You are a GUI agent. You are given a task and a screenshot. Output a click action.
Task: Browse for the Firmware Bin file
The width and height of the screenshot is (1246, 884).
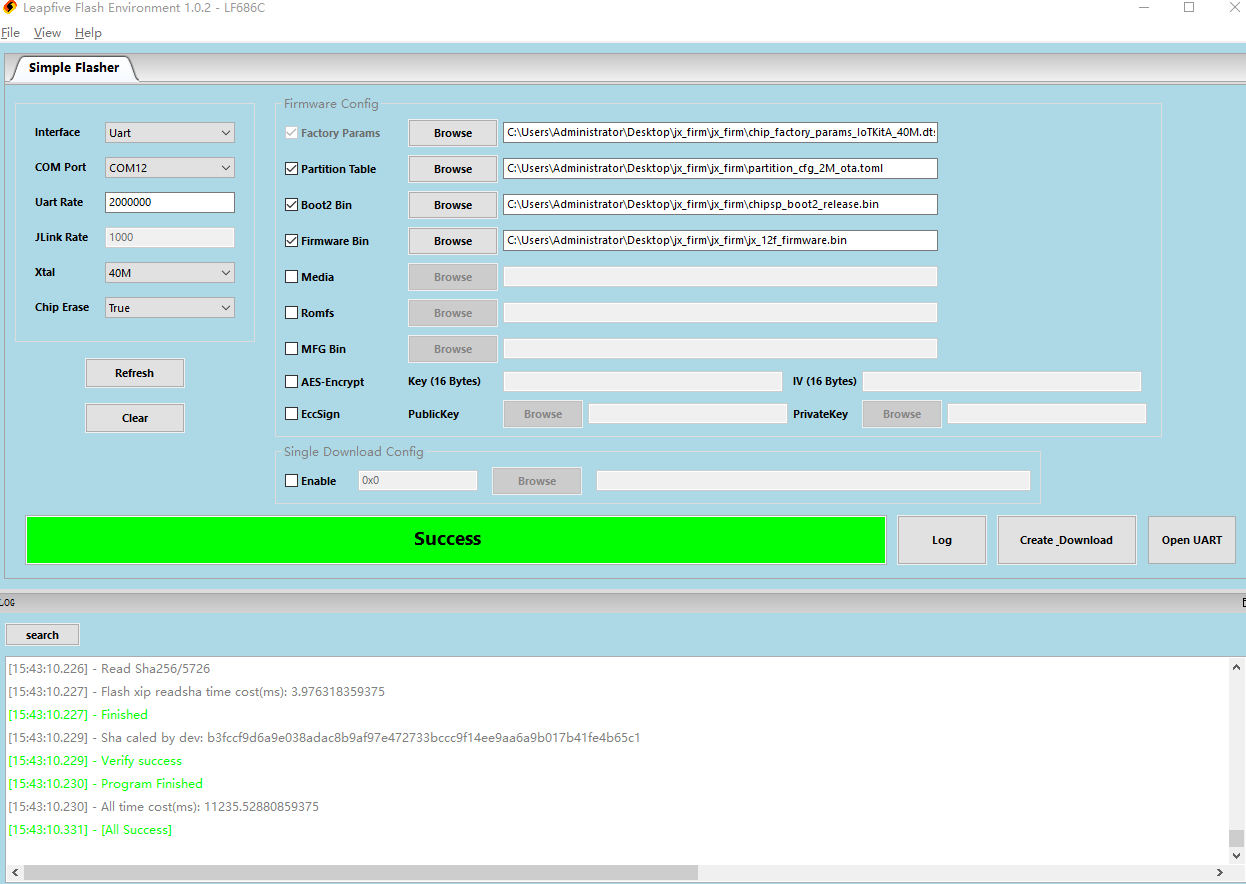452,241
